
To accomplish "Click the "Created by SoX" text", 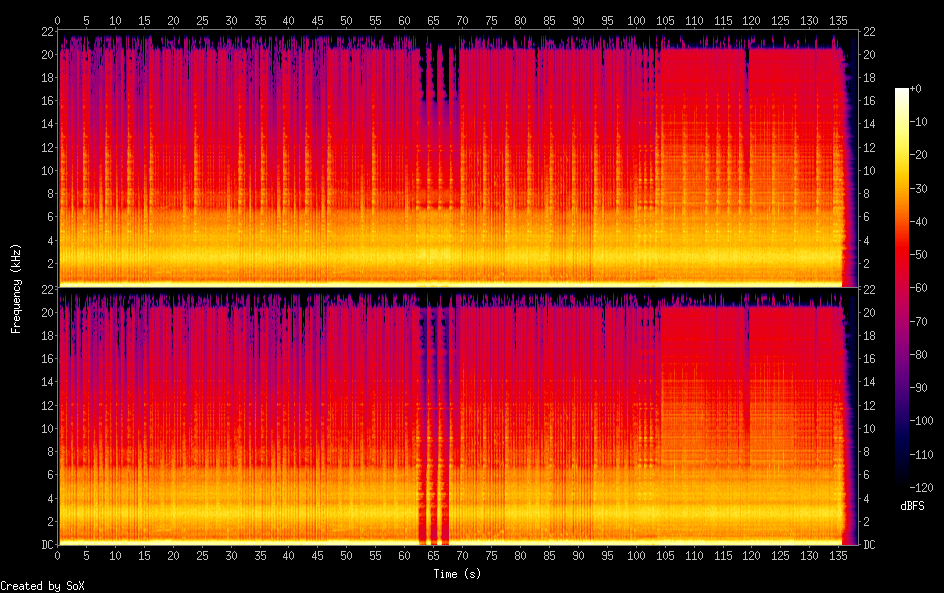I will (x=42, y=586).
